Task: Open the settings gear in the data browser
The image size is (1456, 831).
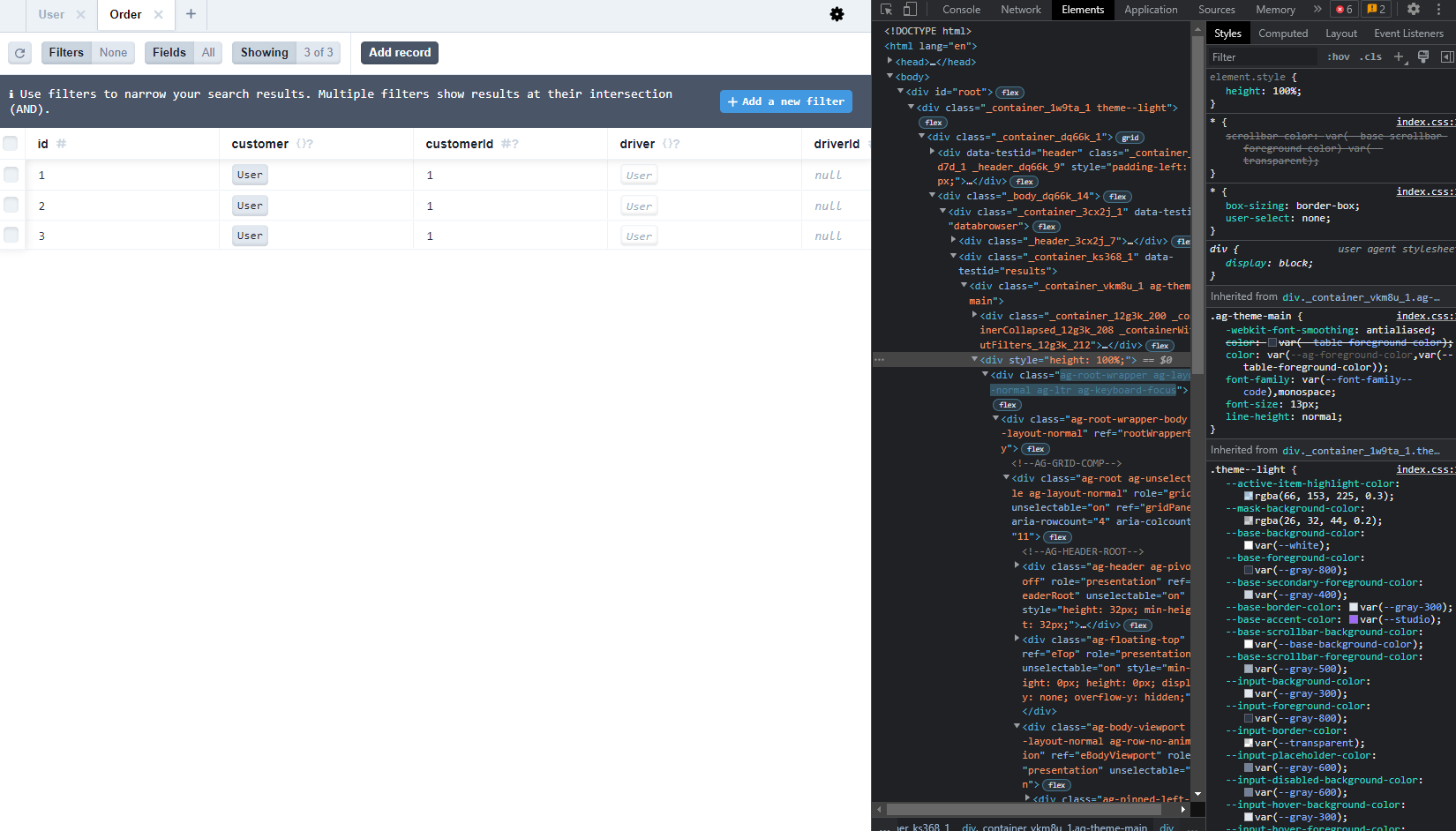Action: coord(837,14)
